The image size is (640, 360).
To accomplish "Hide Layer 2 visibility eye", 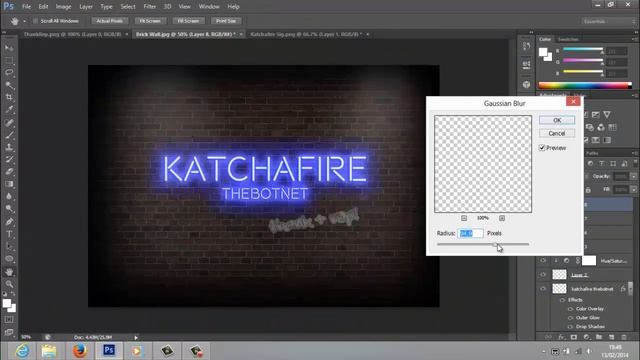I will click(543, 275).
